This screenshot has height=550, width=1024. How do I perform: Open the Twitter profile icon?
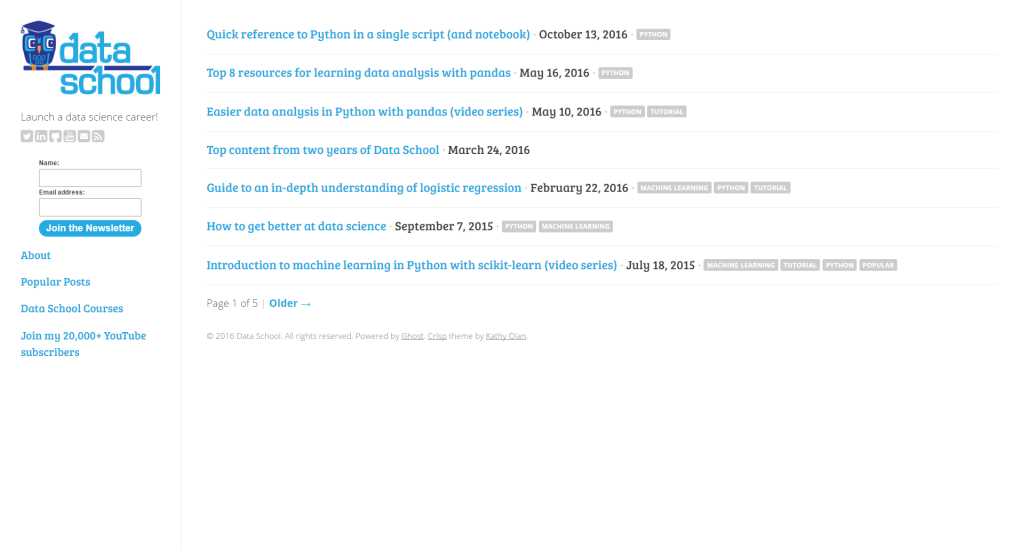(x=27, y=136)
